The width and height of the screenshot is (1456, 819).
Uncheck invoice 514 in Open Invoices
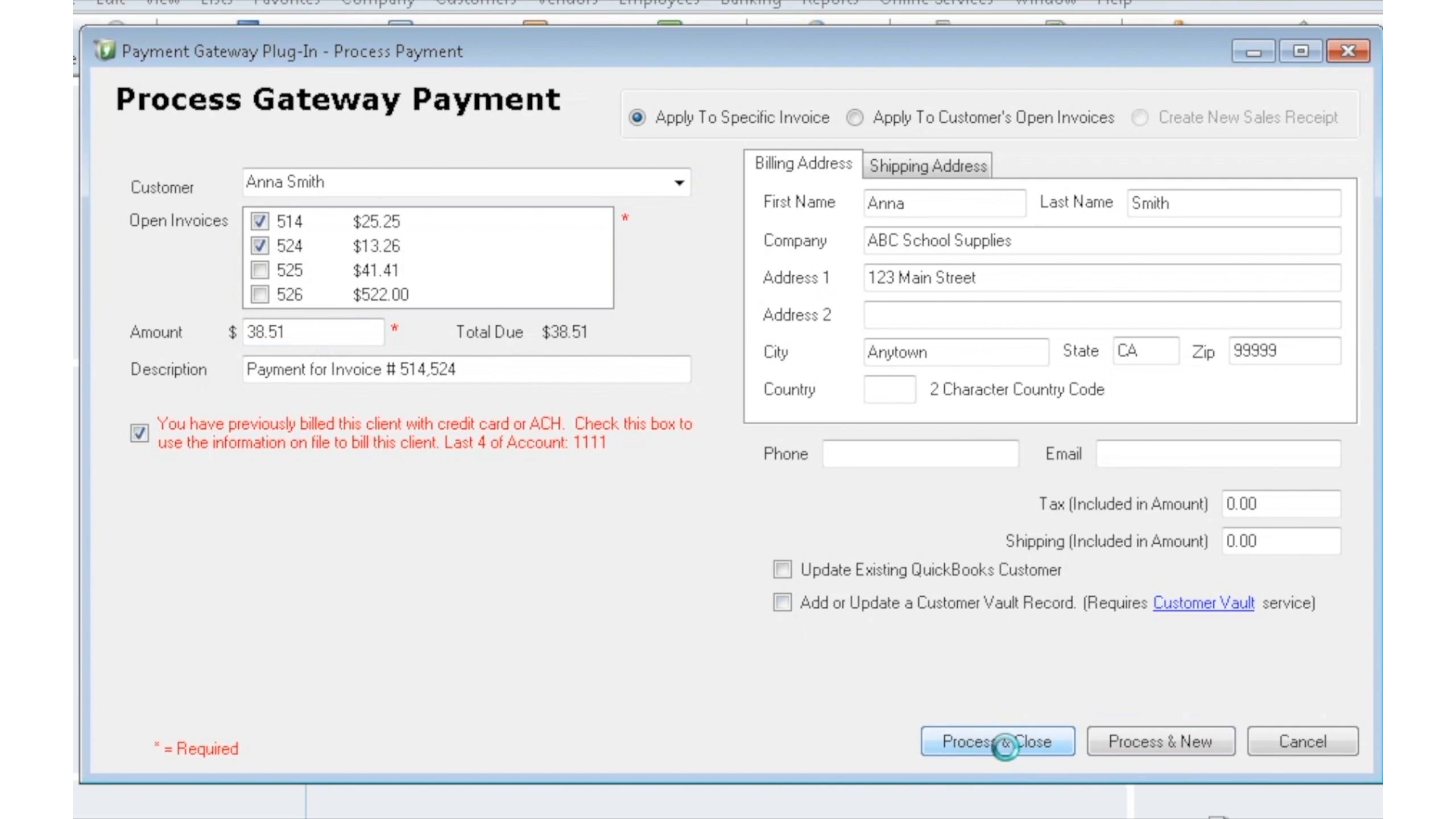click(260, 221)
